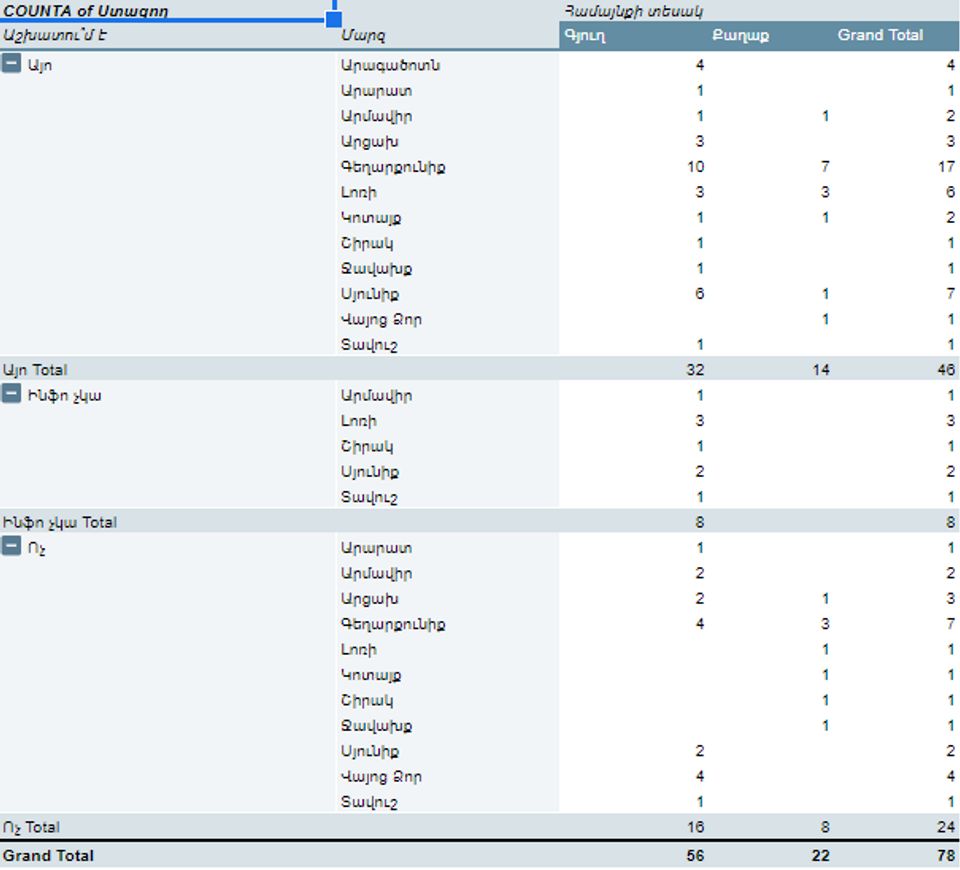Image resolution: width=960 pixels, height=870 pixels.
Task: Select Վայոց Ձոր label in Ոչ group
Action: tap(381, 777)
